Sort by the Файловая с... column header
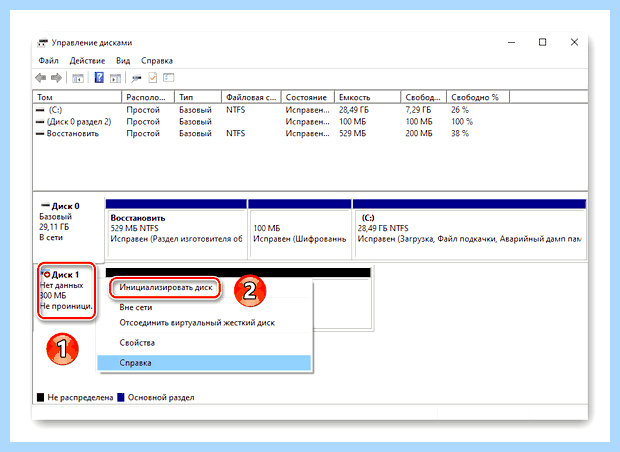Viewport: 620px width, 452px height. pos(251,97)
